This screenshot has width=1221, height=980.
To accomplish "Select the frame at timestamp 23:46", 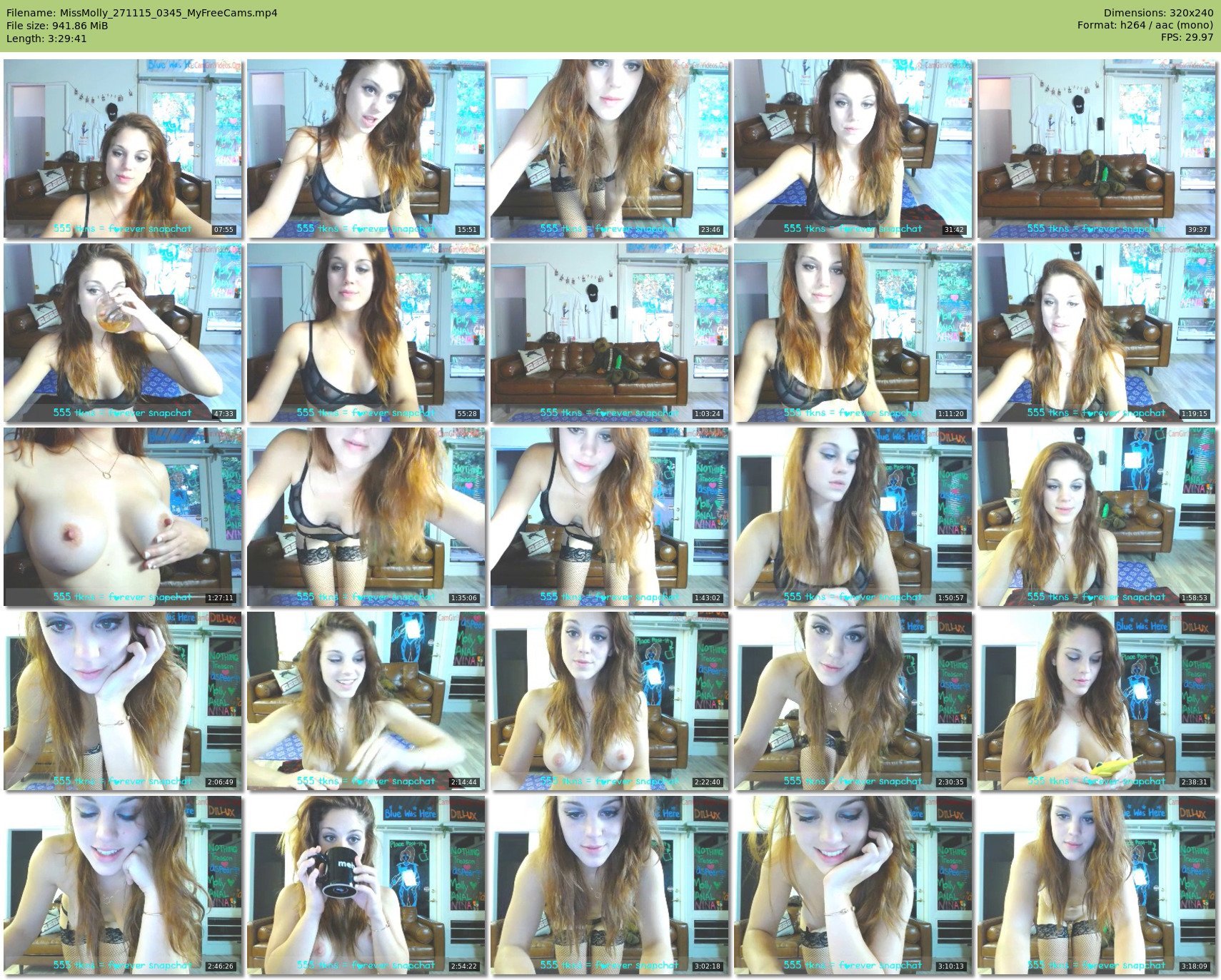I will point(610,148).
